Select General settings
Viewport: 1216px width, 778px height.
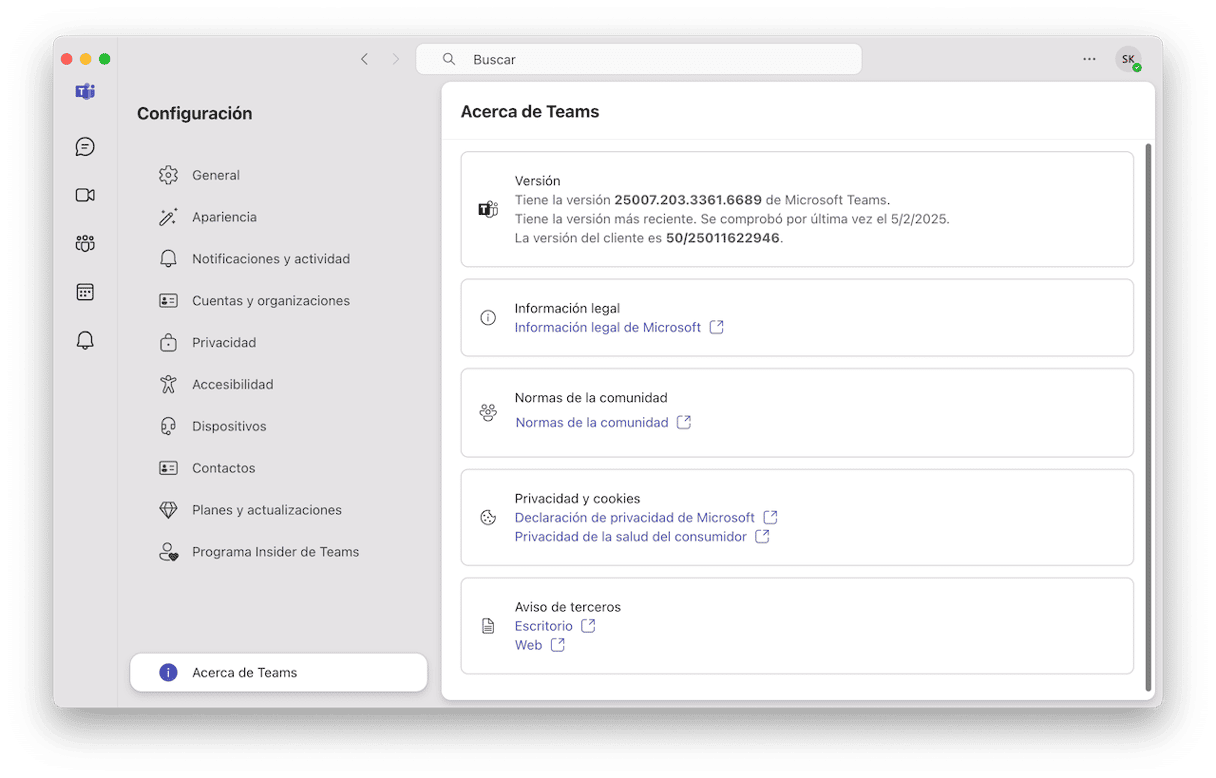tap(279, 175)
